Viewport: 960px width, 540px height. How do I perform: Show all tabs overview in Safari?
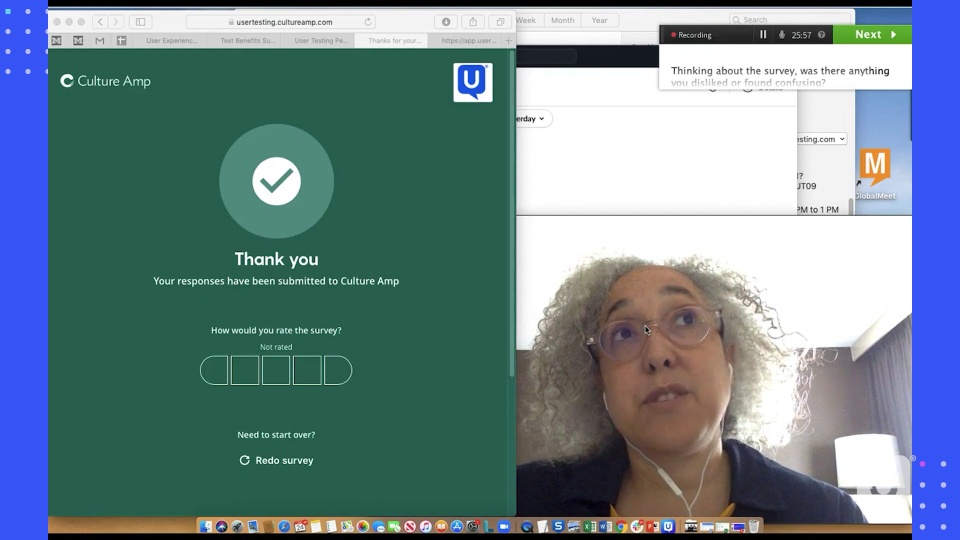[500, 21]
